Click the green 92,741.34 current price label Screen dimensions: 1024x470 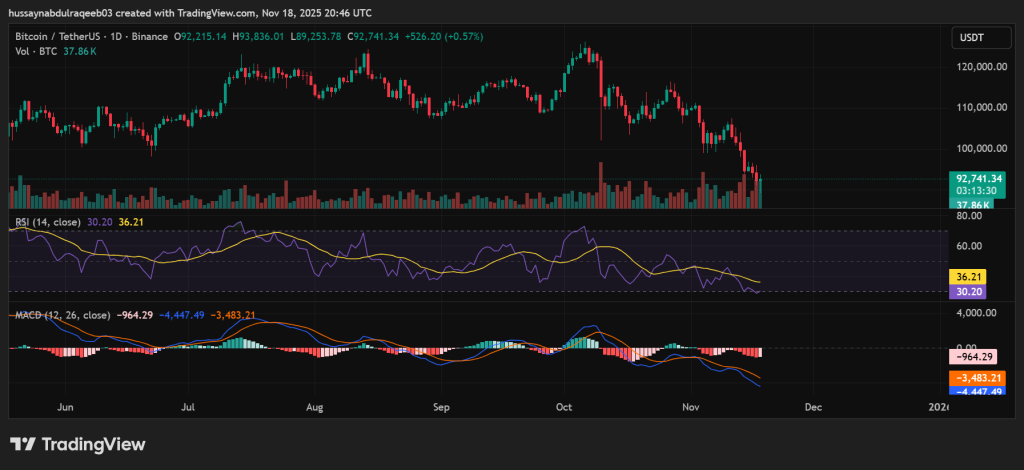point(975,178)
